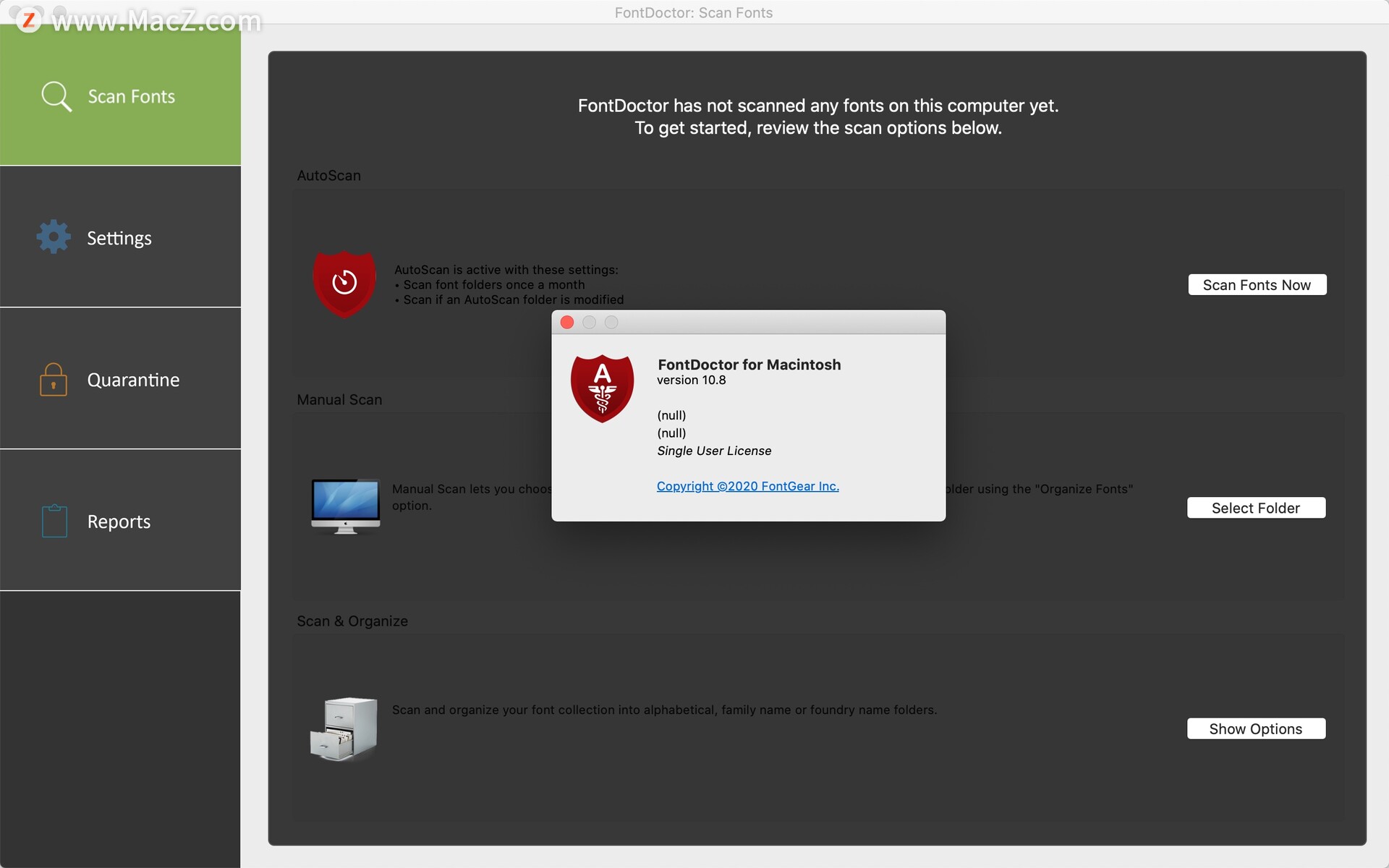
Task: Click the 'version 10.8' text
Action: [x=691, y=380]
